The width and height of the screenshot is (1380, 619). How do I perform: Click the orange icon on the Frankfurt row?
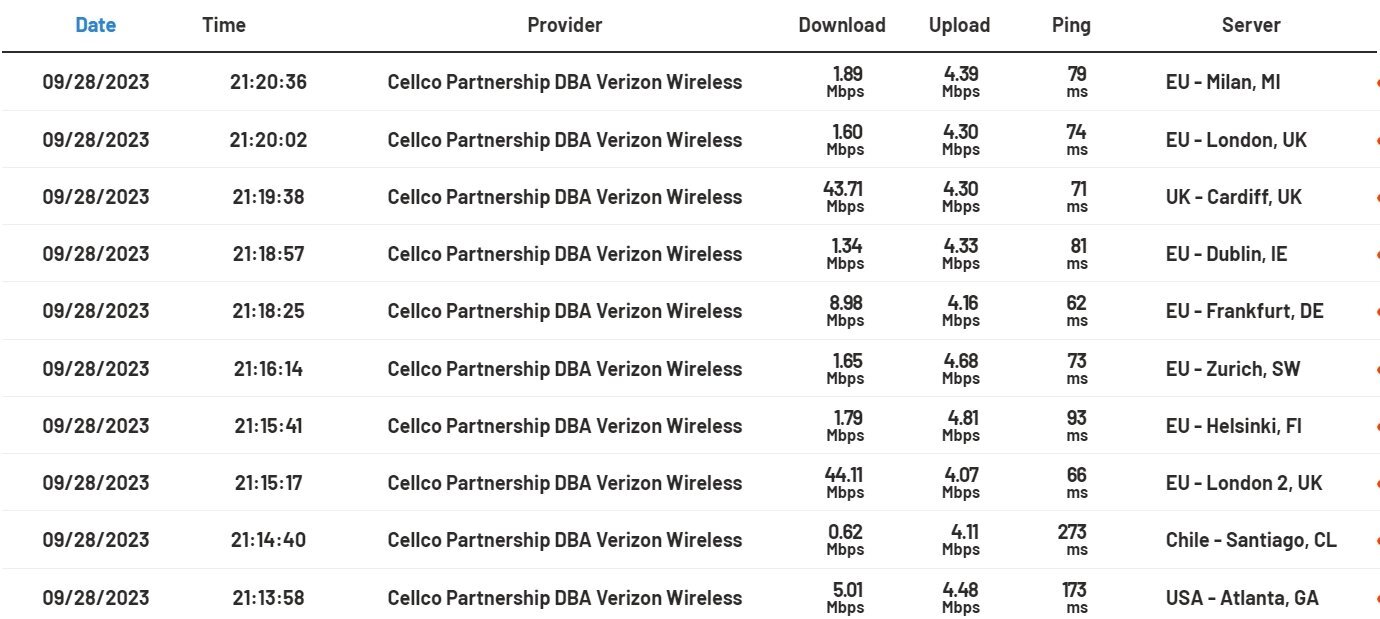[x=1377, y=312]
